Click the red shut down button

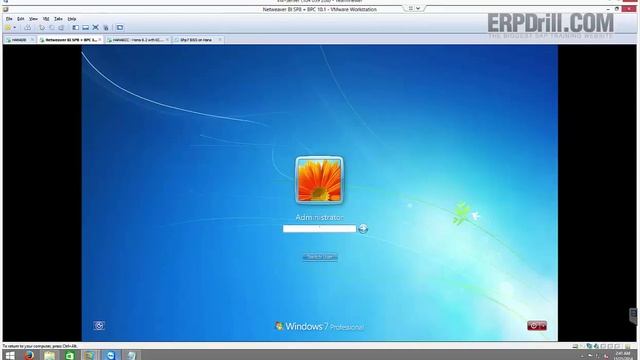[533, 326]
